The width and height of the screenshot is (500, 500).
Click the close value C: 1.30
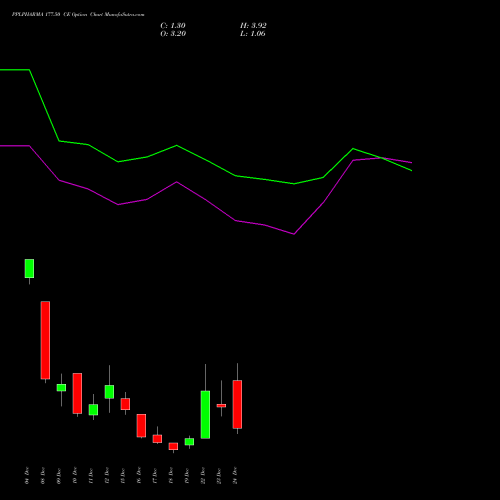(x=173, y=26)
